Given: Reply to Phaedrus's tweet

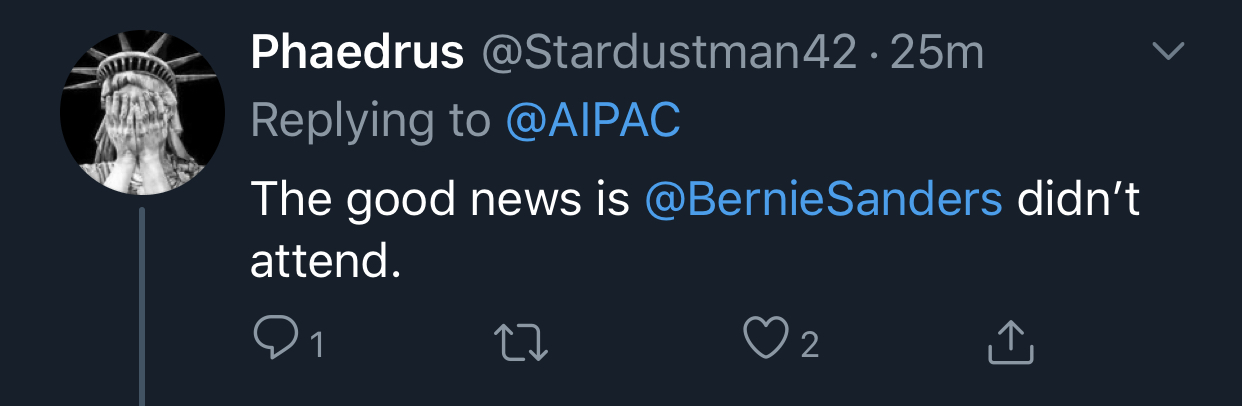Looking at the screenshot, I should click(x=271, y=342).
